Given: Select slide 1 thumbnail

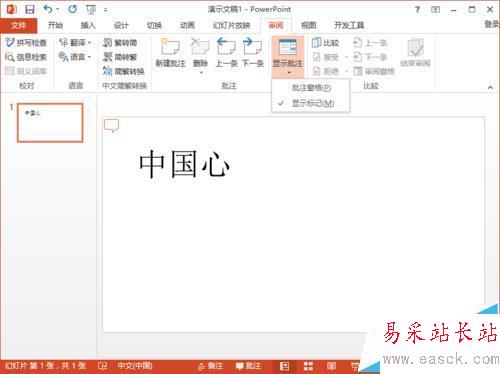Looking at the screenshot, I should point(50,123).
